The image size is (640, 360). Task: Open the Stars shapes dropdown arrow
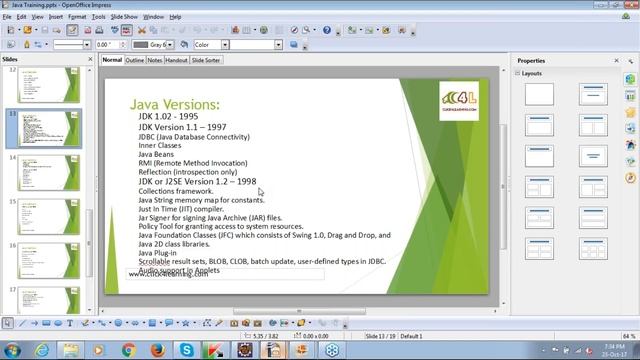tap(194, 323)
